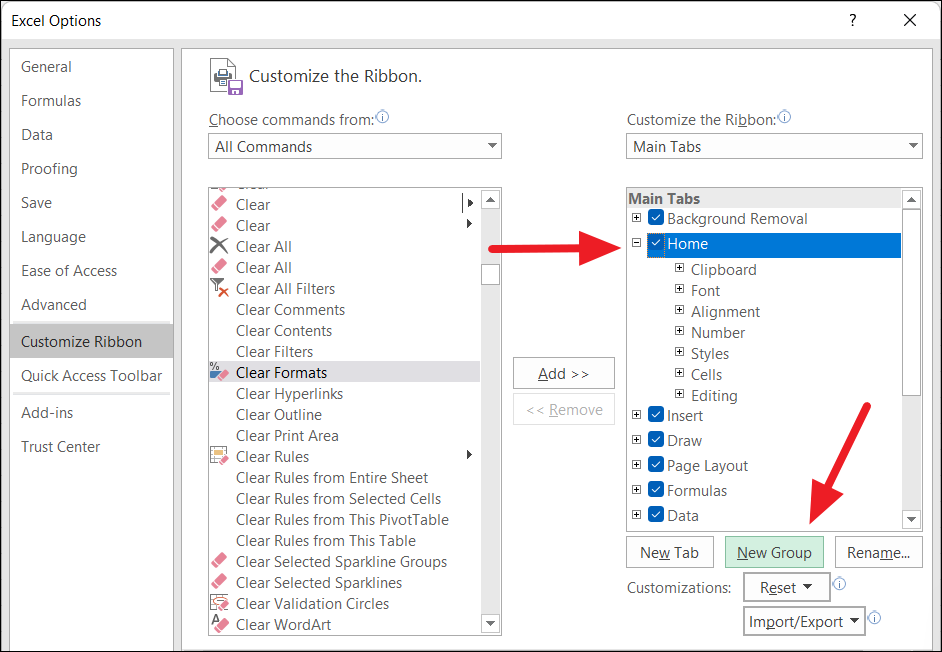This screenshot has width=942, height=652.
Task: Collapse the Home tab node
Action: click(x=636, y=243)
